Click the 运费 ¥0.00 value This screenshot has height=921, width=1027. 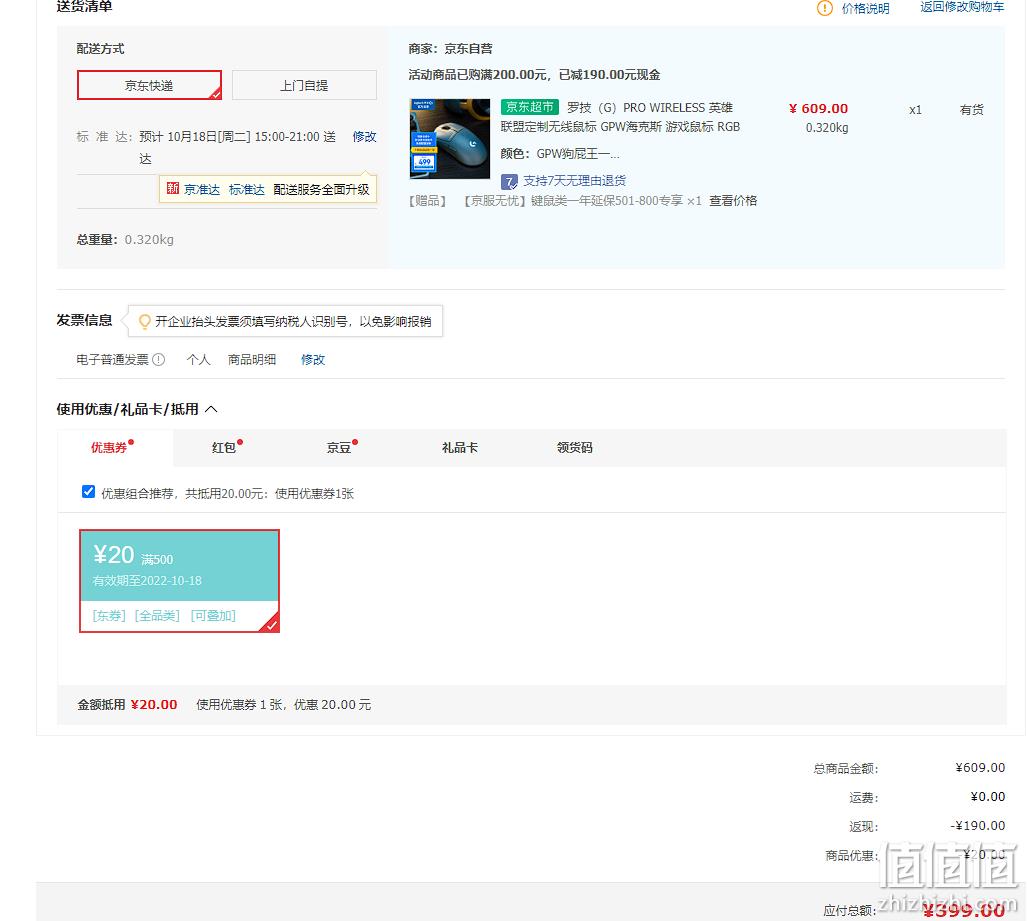(x=988, y=797)
